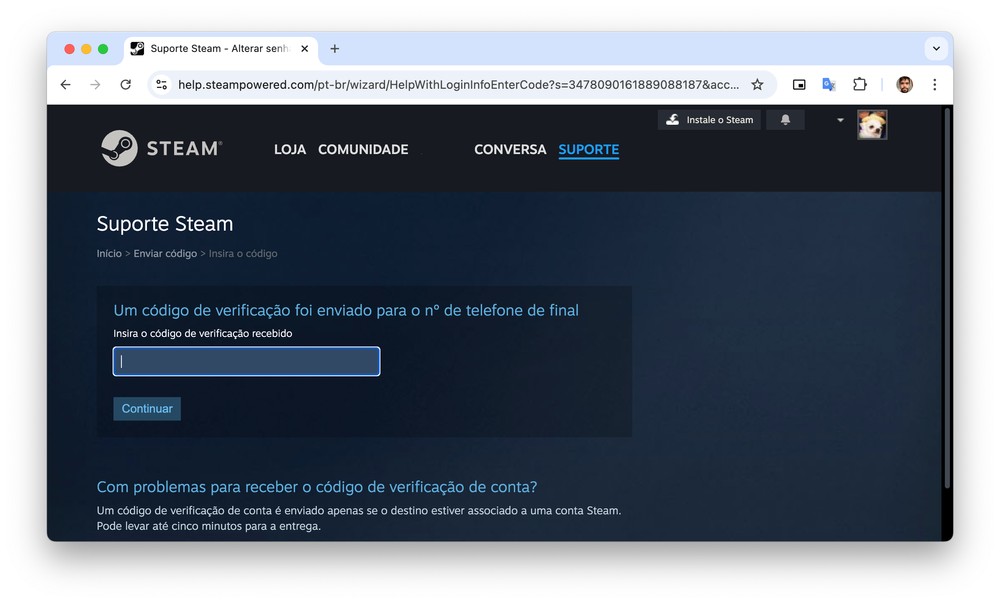Viewport: 1000px width, 603px height.
Task: Click the Insira o código breadcrumb text
Action: pos(243,253)
